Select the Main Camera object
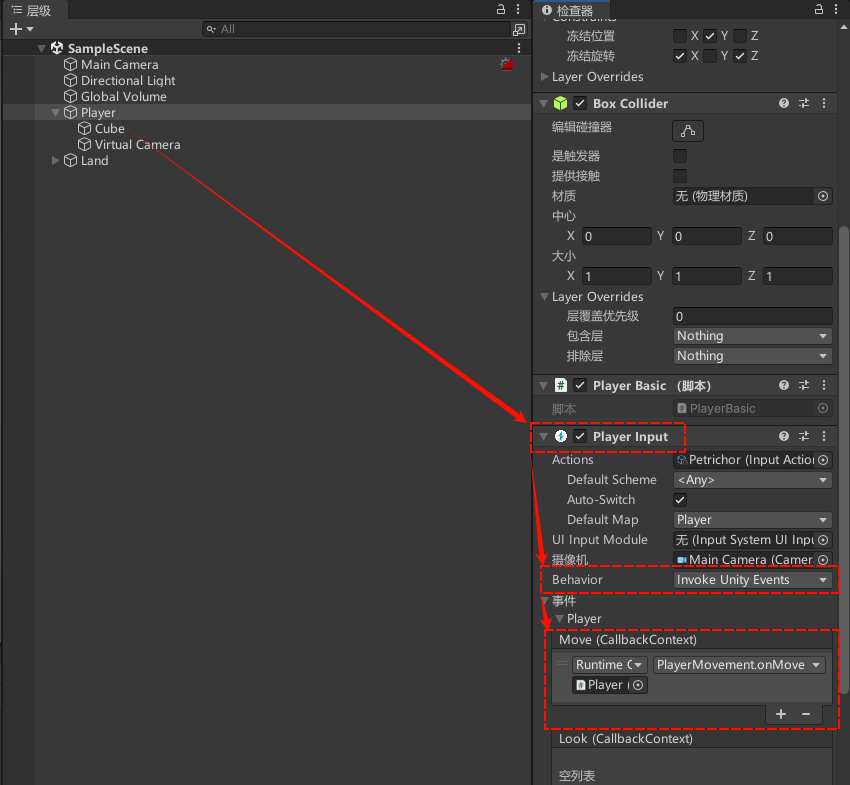This screenshot has height=785, width=850. click(119, 65)
